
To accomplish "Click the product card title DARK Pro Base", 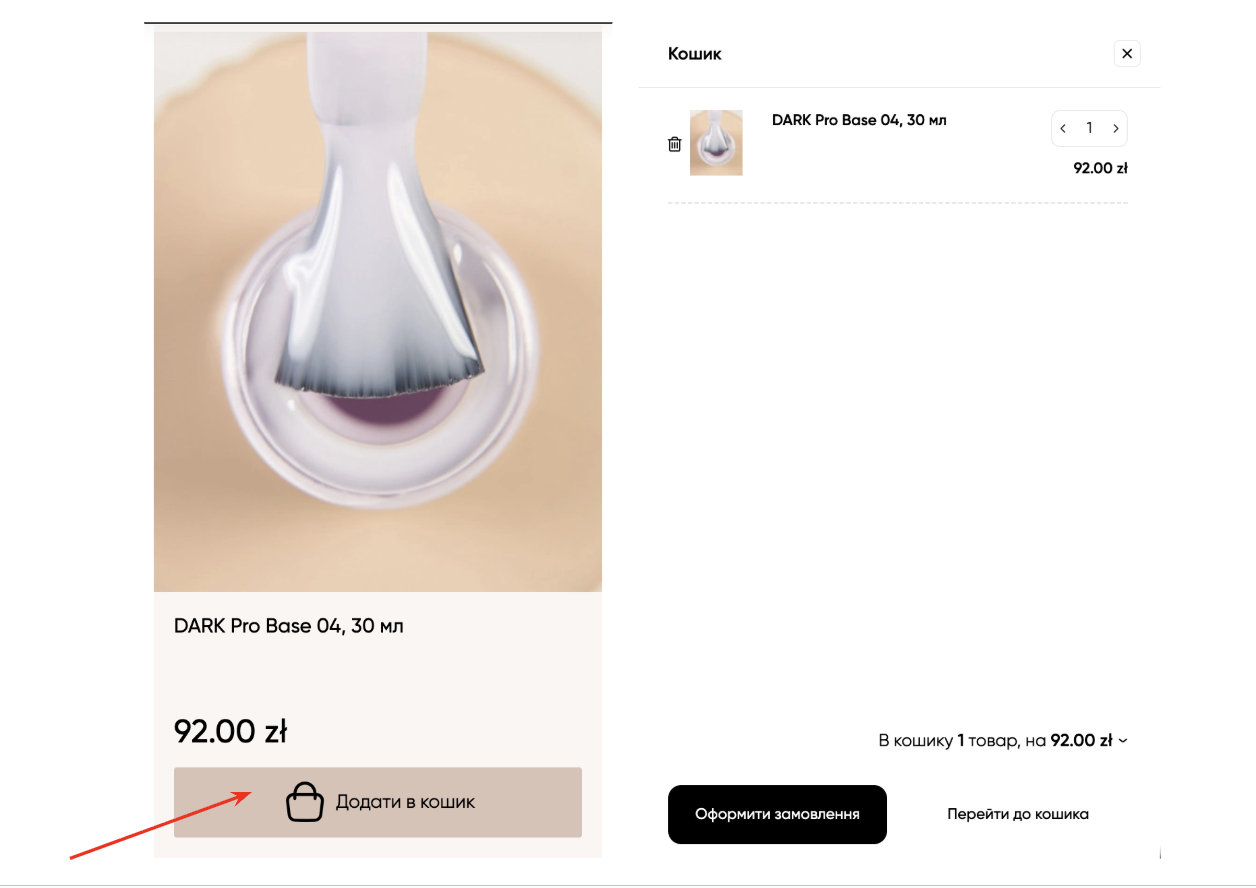I will pyautogui.click(x=289, y=626).
